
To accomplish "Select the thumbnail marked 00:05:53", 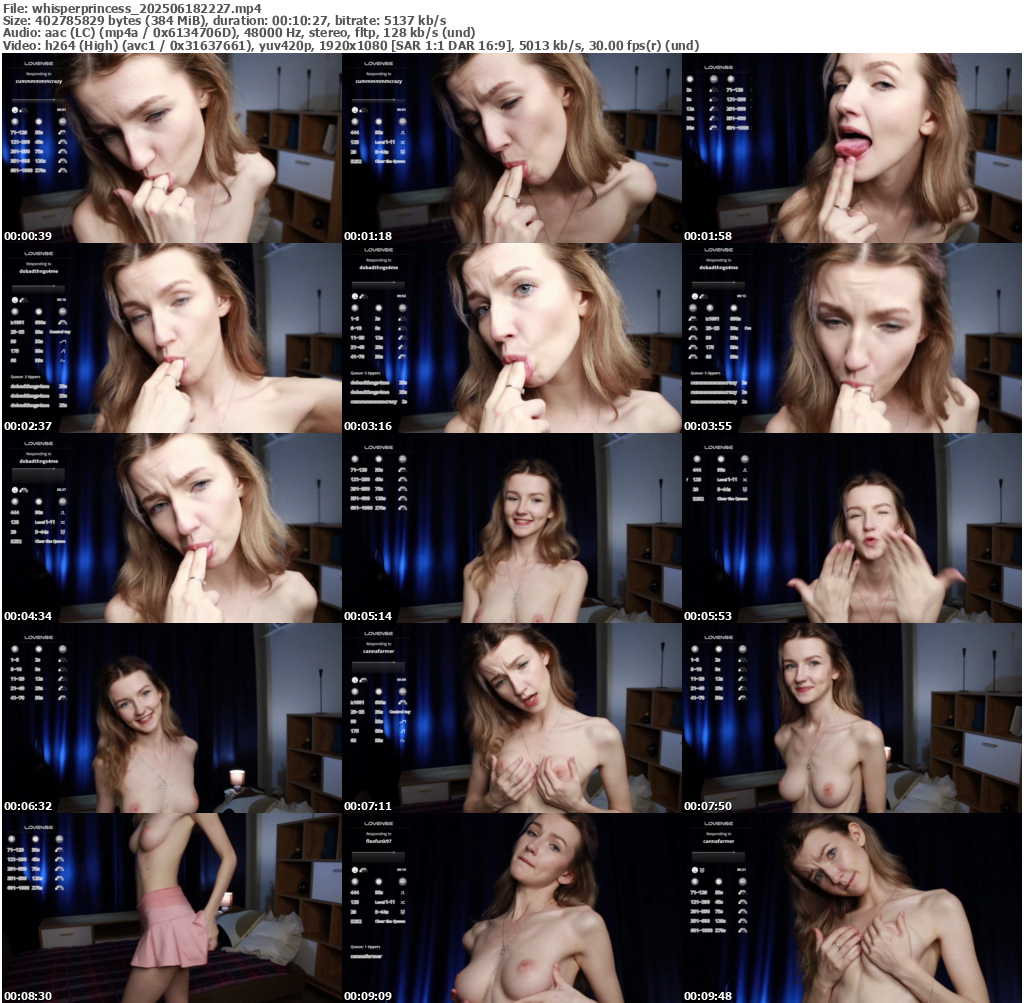I will click(x=852, y=528).
